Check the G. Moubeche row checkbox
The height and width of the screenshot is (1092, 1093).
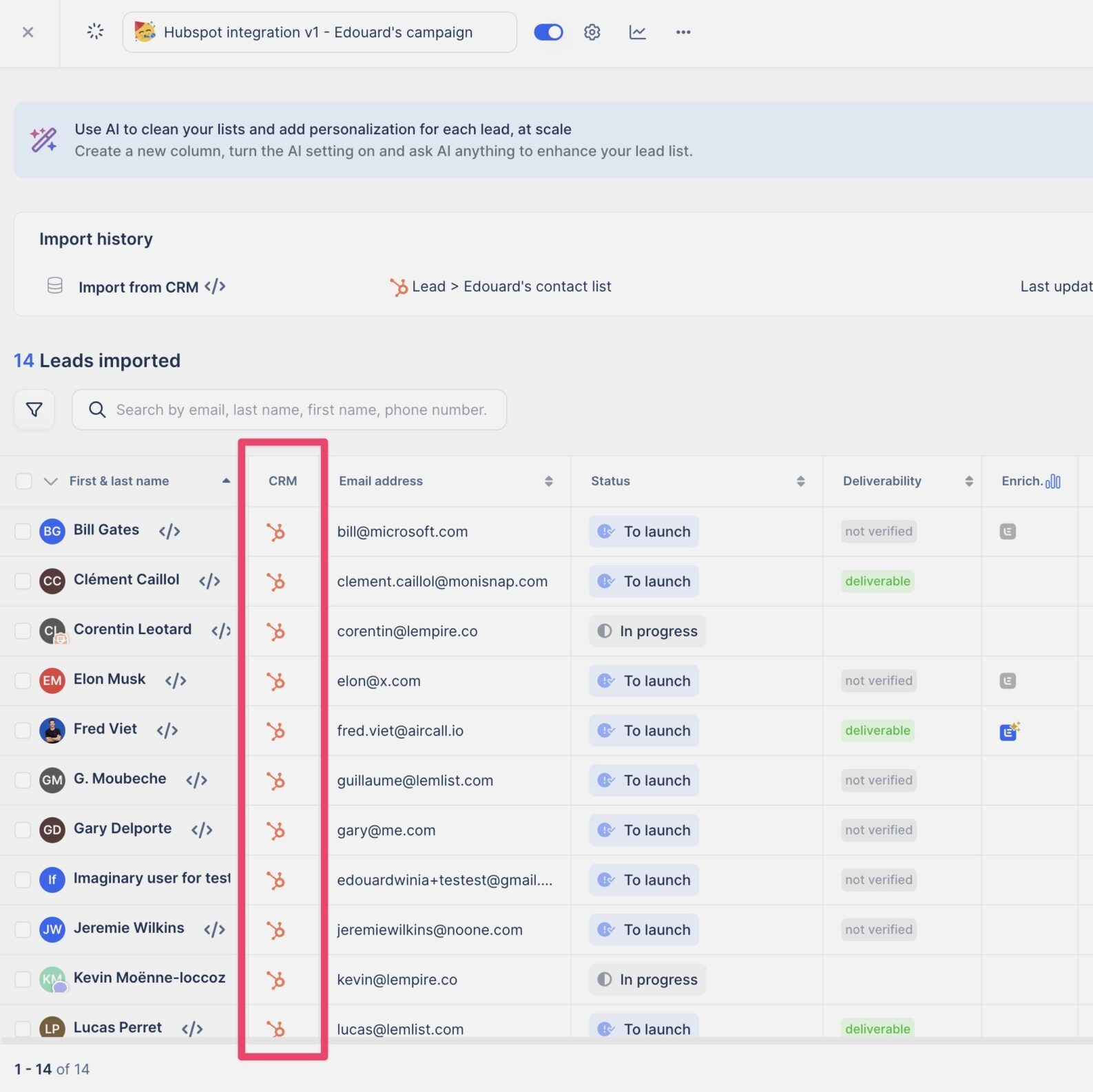coord(23,780)
